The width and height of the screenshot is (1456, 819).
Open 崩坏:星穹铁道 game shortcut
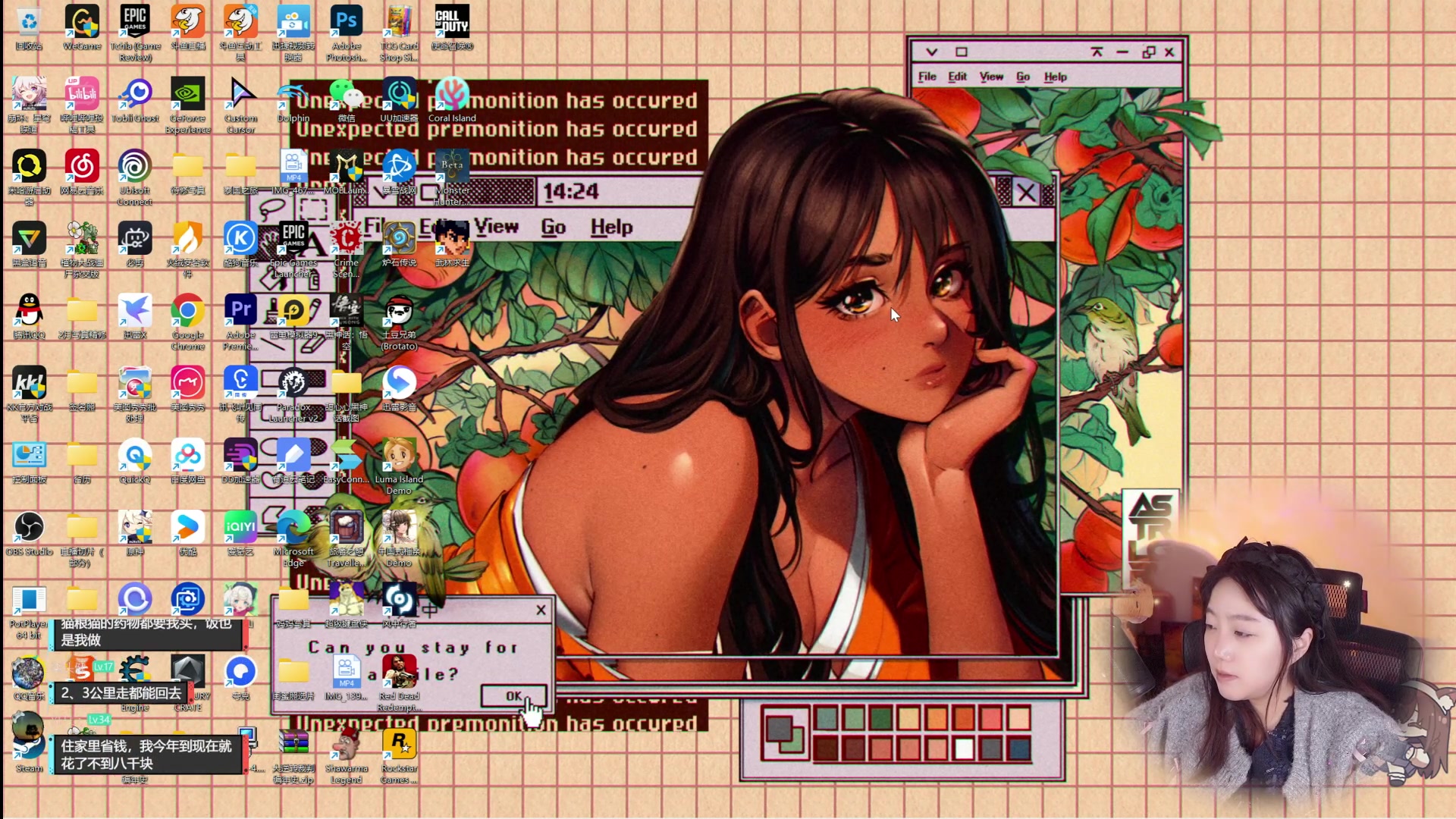[29, 104]
